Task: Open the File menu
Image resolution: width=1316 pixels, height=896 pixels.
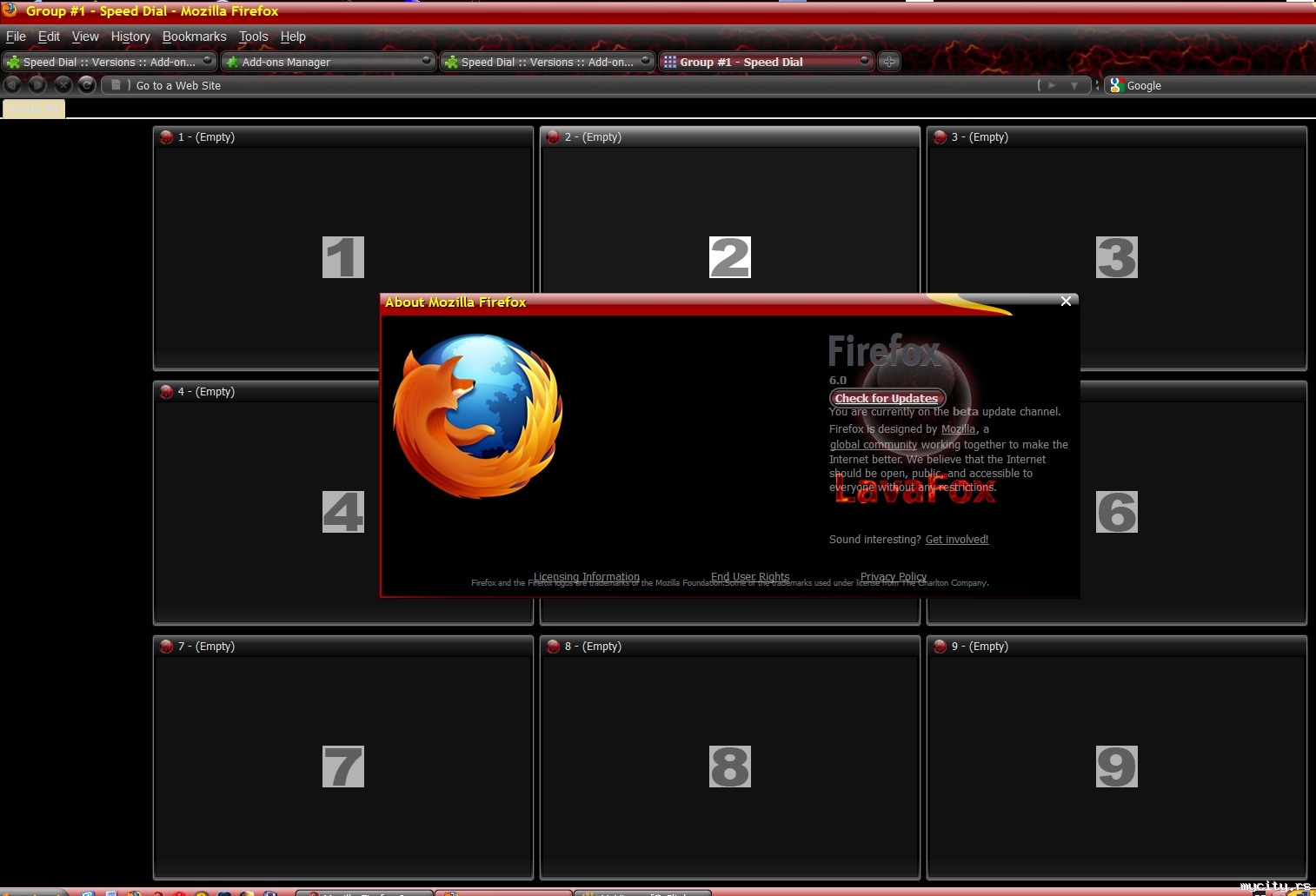Action: coord(16,37)
